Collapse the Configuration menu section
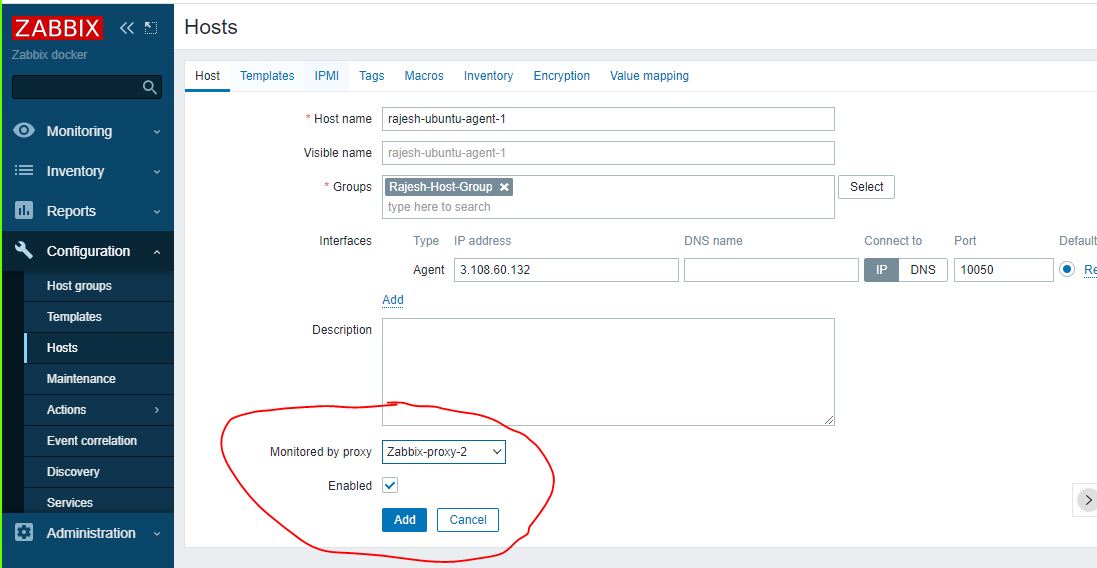Screen dimensions: 1097x568 157,252
